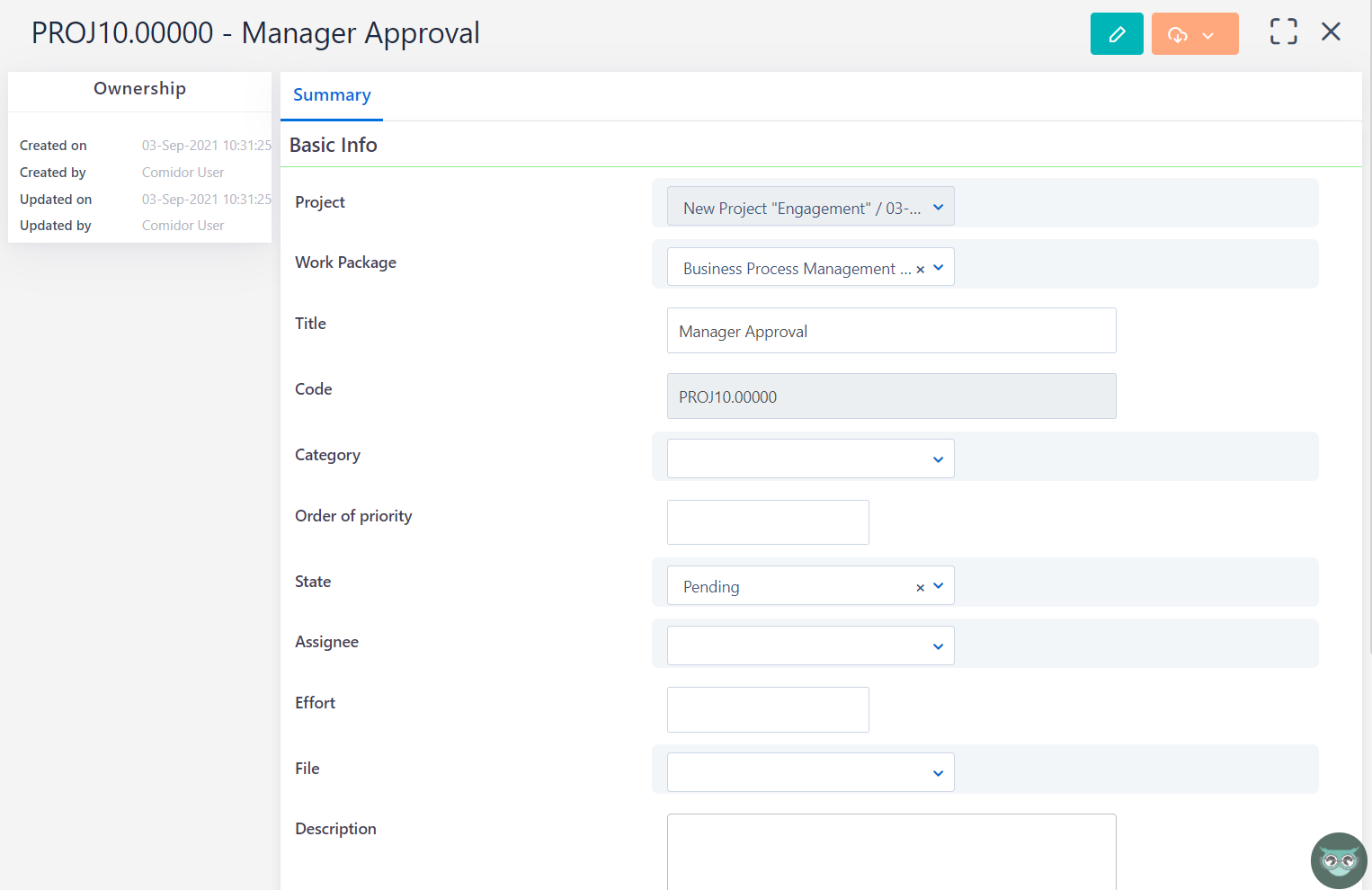Click the Basic Info section header
Viewport: 1372px width, 890px height.
pyautogui.click(x=333, y=144)
